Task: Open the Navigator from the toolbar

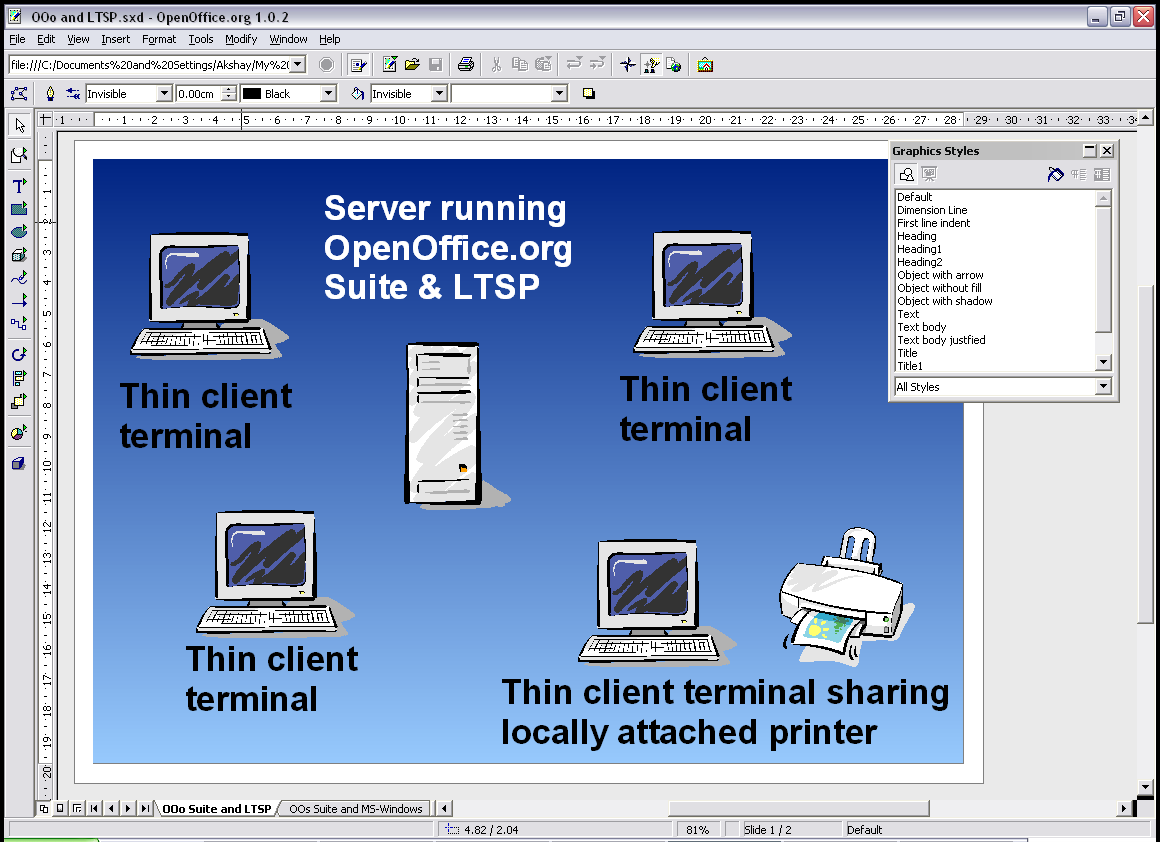Action: coord(627,65)
